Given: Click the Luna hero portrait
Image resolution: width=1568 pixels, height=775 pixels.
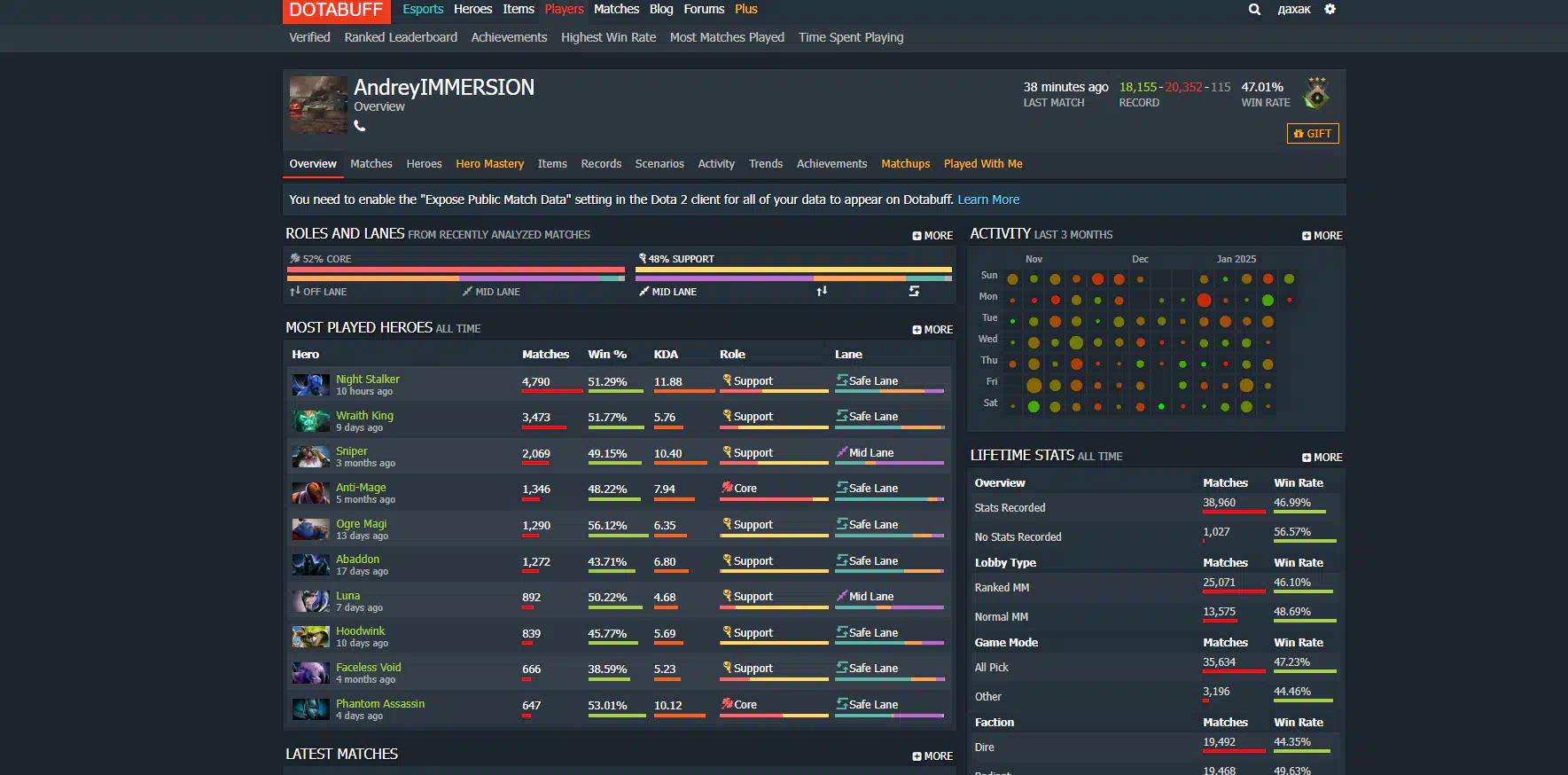Looking at the screenshot, I should (310, 601).
